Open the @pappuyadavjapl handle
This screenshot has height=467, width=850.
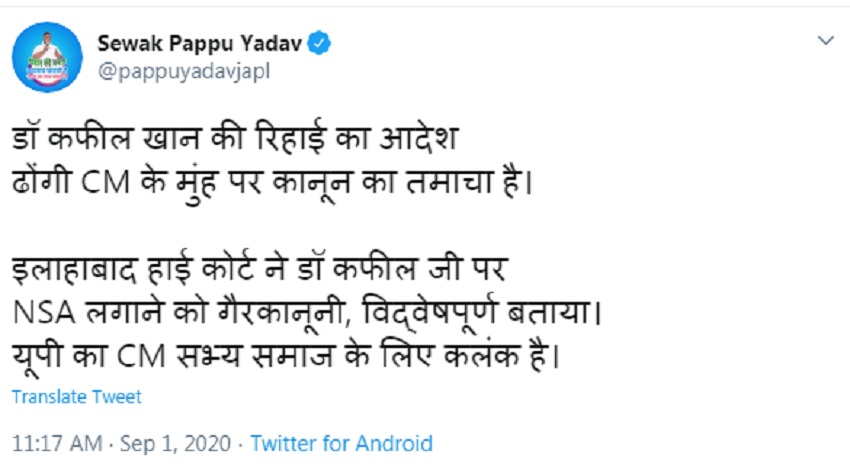point(183,70)
